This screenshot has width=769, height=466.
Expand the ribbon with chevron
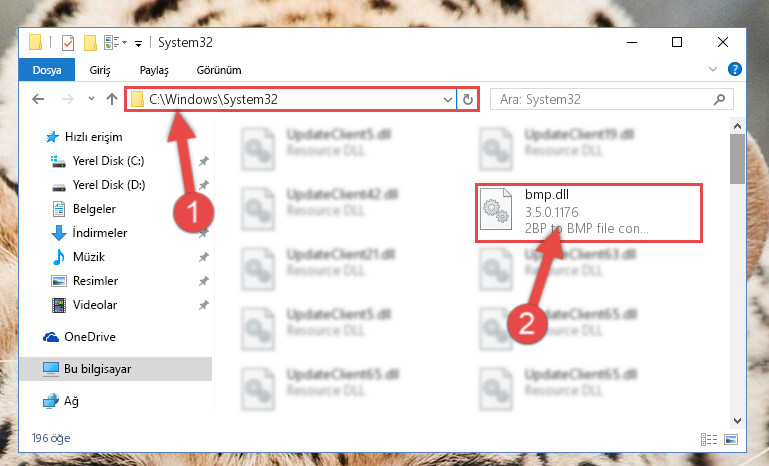pyautogui.click(x=713, y=69)
